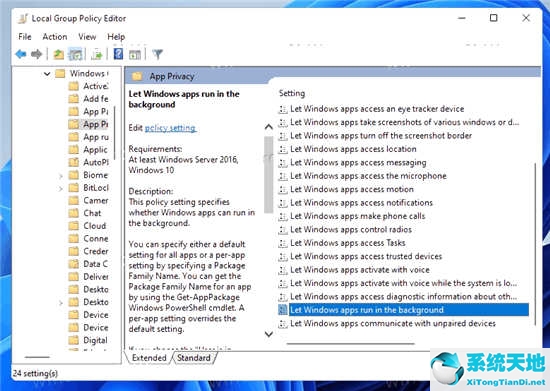Click the settings list vertical scrollbar
Screen dimensions: 550x391
(x=536, y=244)
